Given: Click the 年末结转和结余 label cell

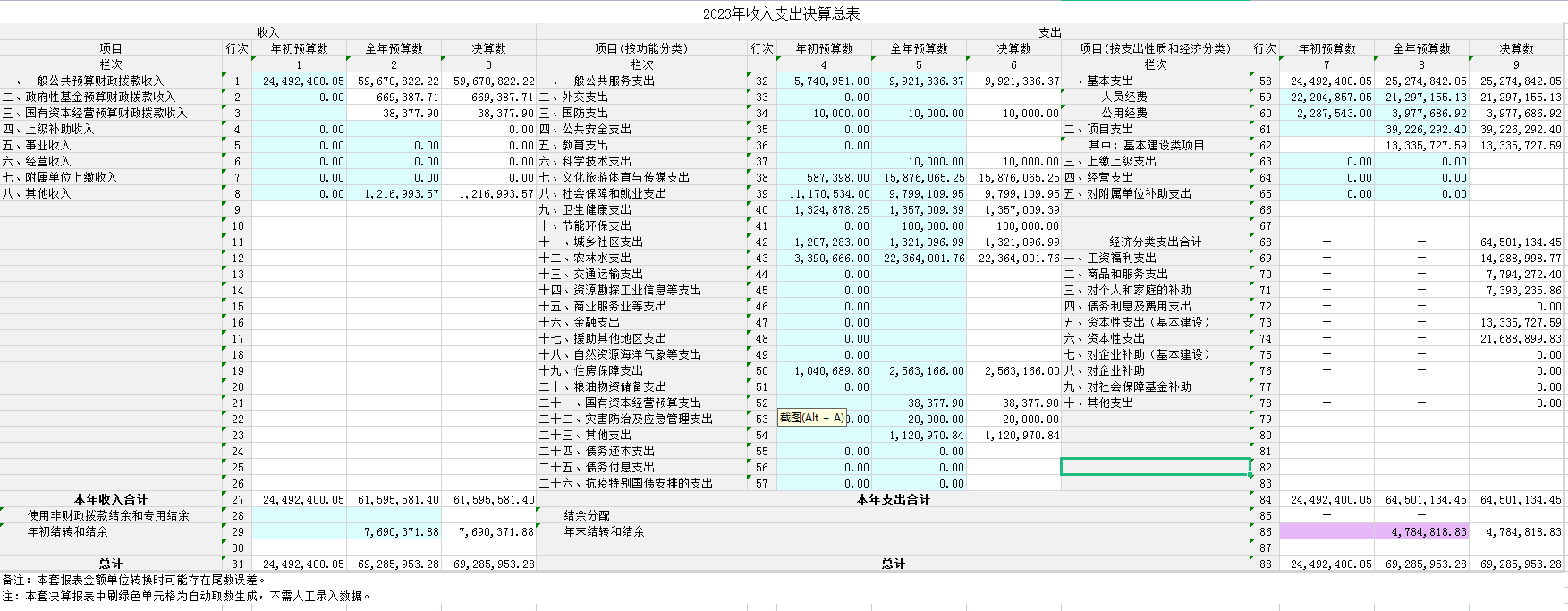Looking at the screenshot, I should 604,531.
